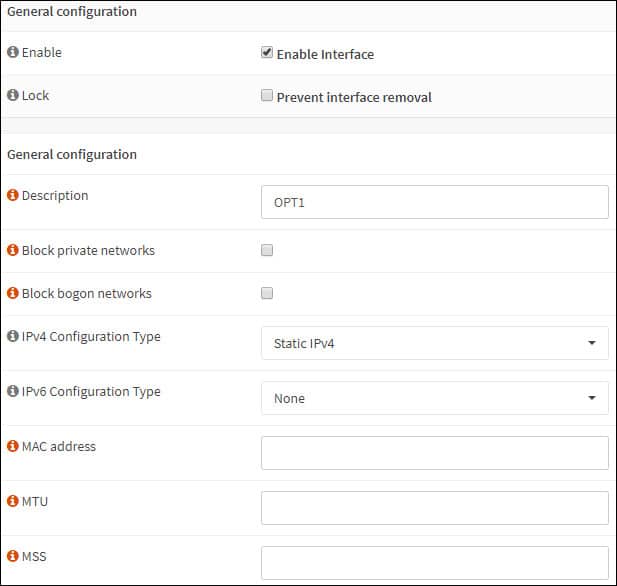Click info icon for Block private networks
Screen dimensions: 617x586
[13, 251]
